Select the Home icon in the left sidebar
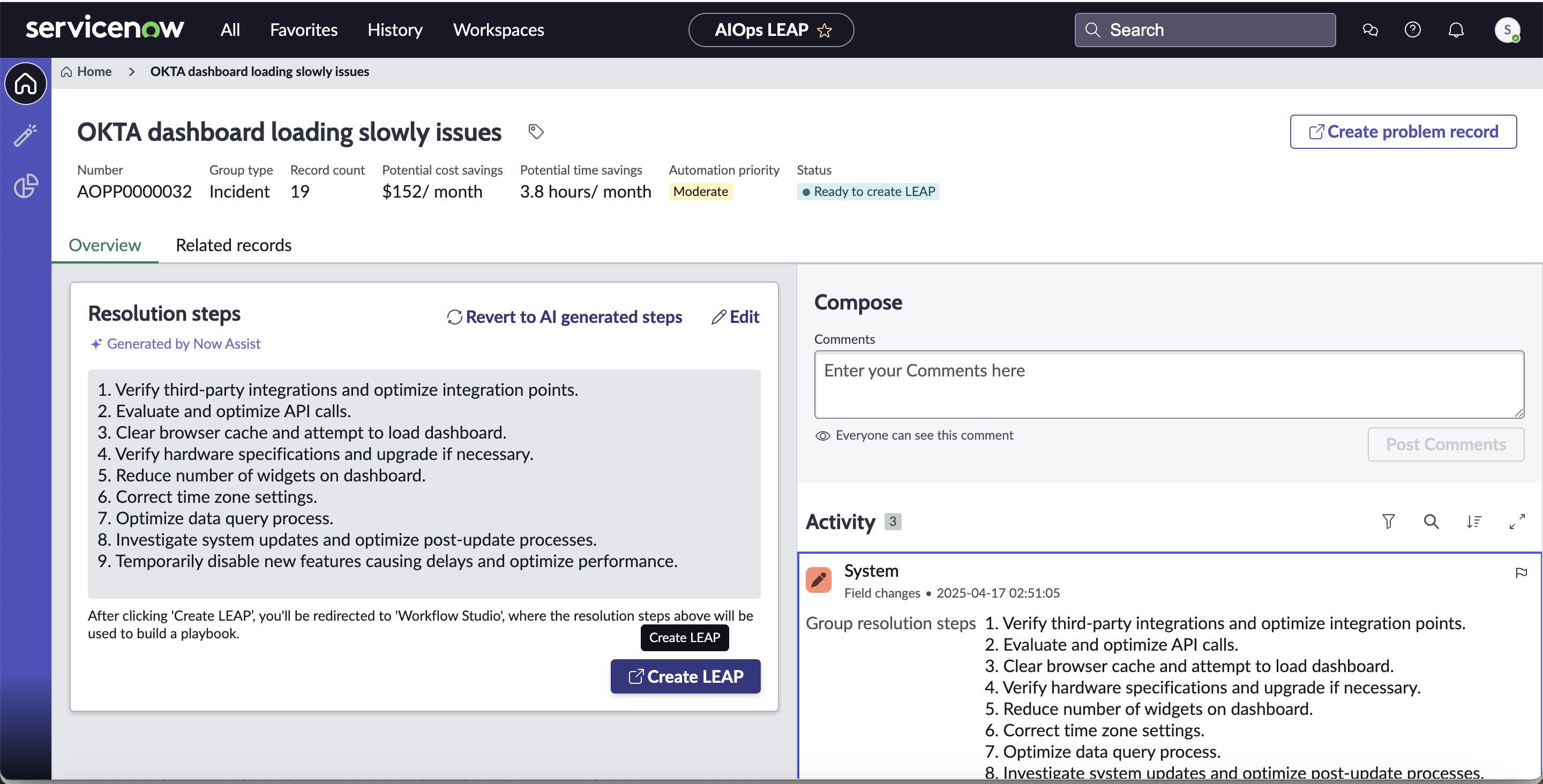 coord(25,83)
